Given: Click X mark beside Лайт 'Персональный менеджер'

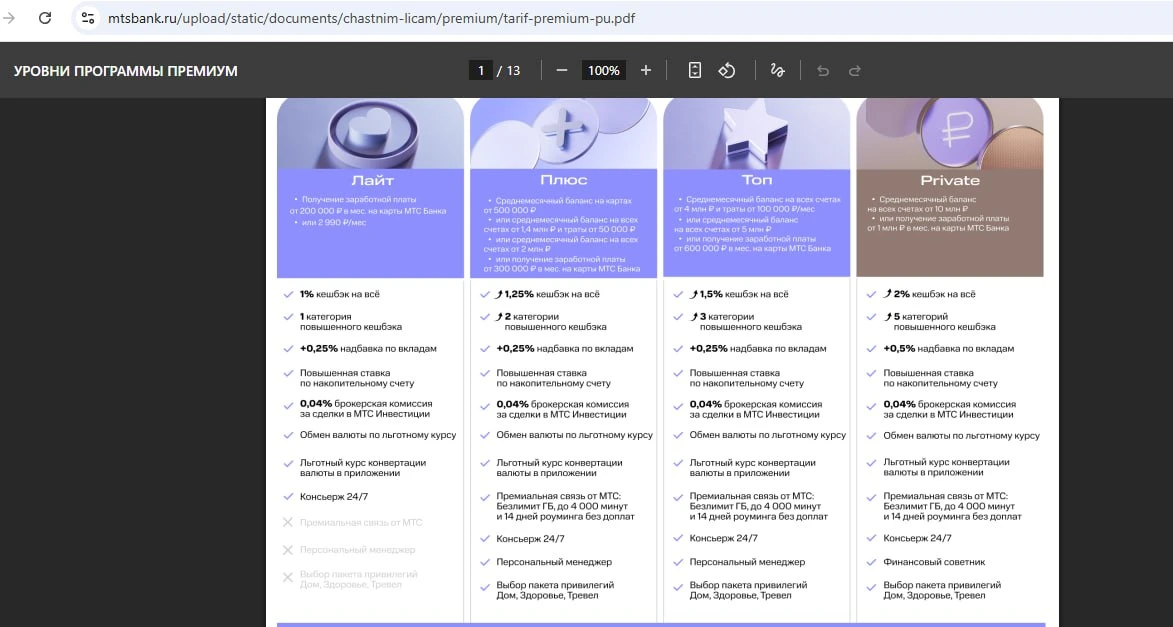Looking at the screenshot, I should click(x=287, y=550).
